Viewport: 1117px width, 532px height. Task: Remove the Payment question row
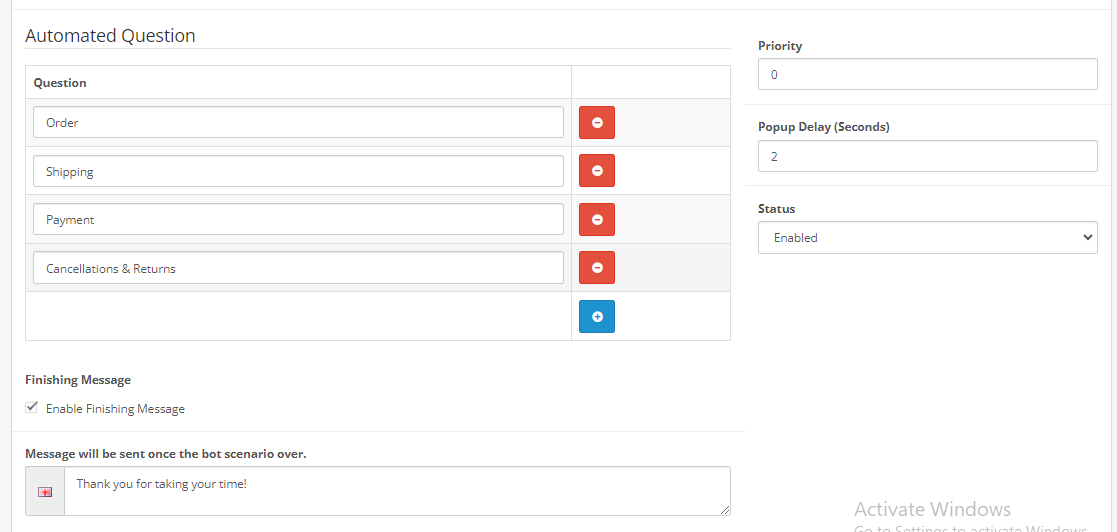(x=597, y=219)
